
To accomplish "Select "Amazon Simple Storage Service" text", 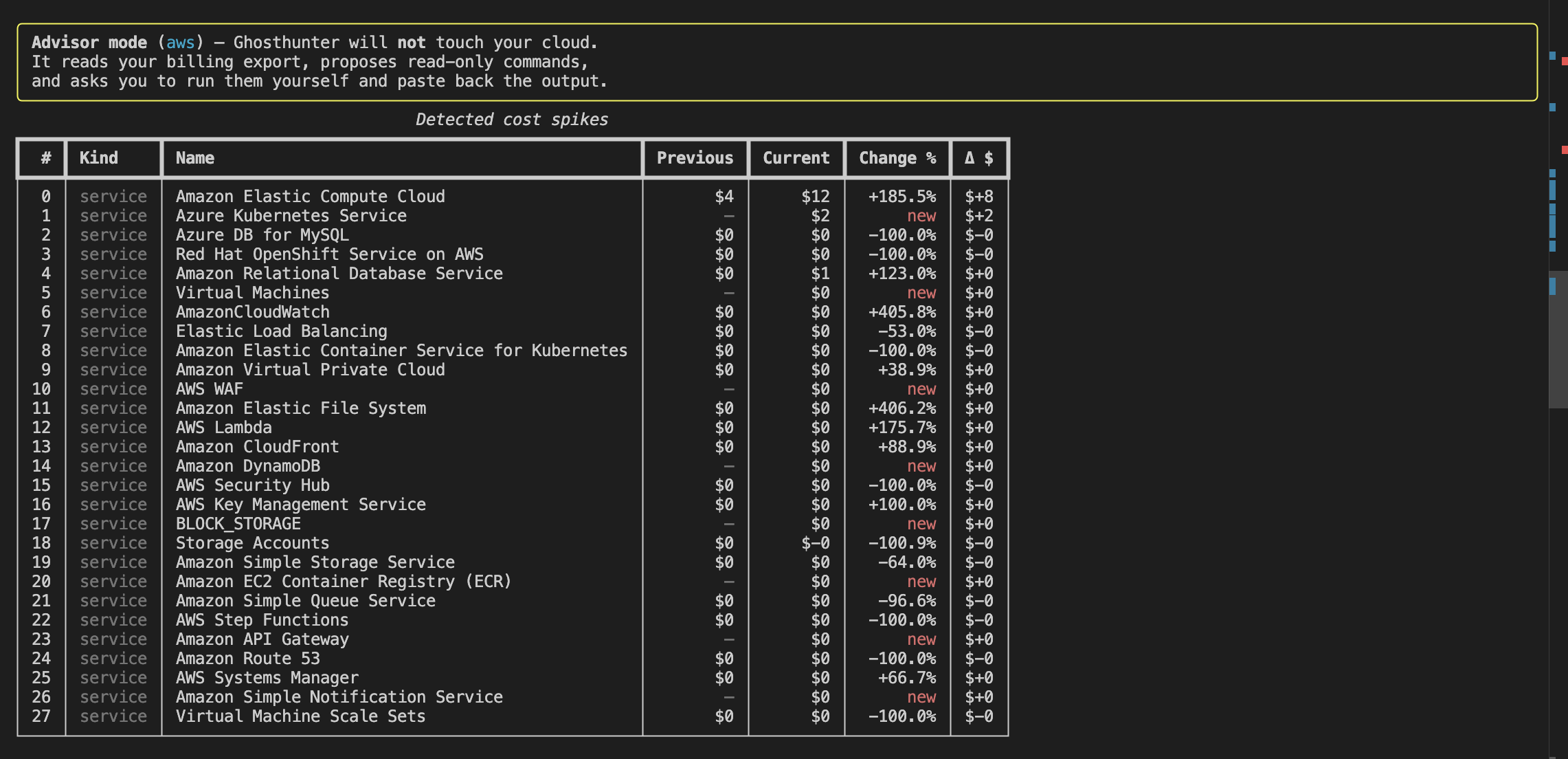I will pos(315,562).
